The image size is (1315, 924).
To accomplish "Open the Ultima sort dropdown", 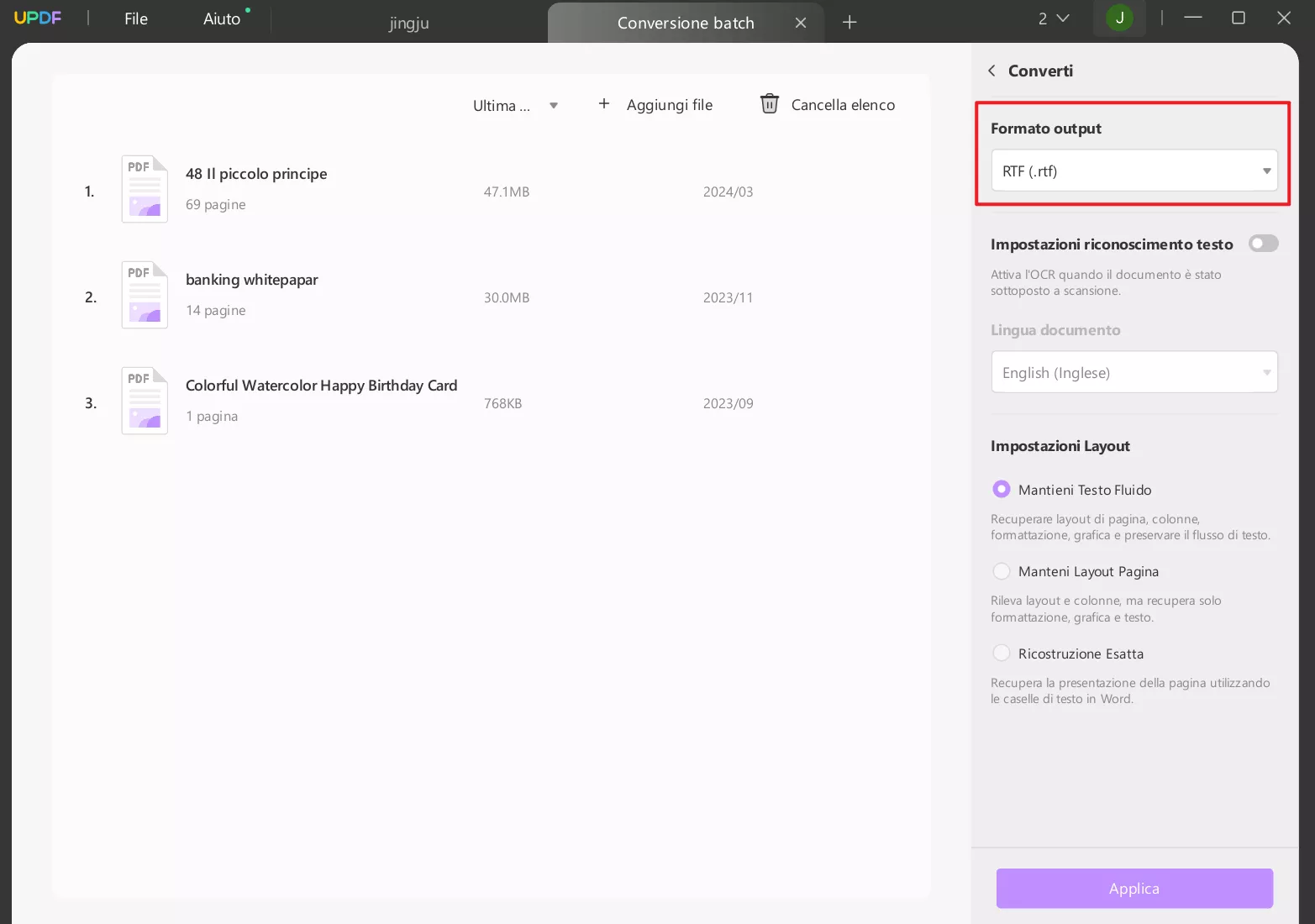I will pos(515,106).
